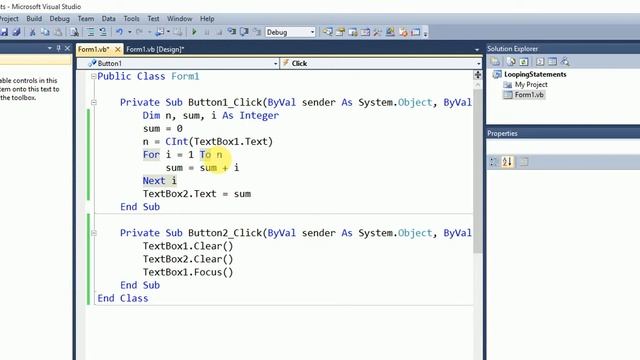
Task: Open the Object Browser toolbar icon
Action: tap(353, 32)
